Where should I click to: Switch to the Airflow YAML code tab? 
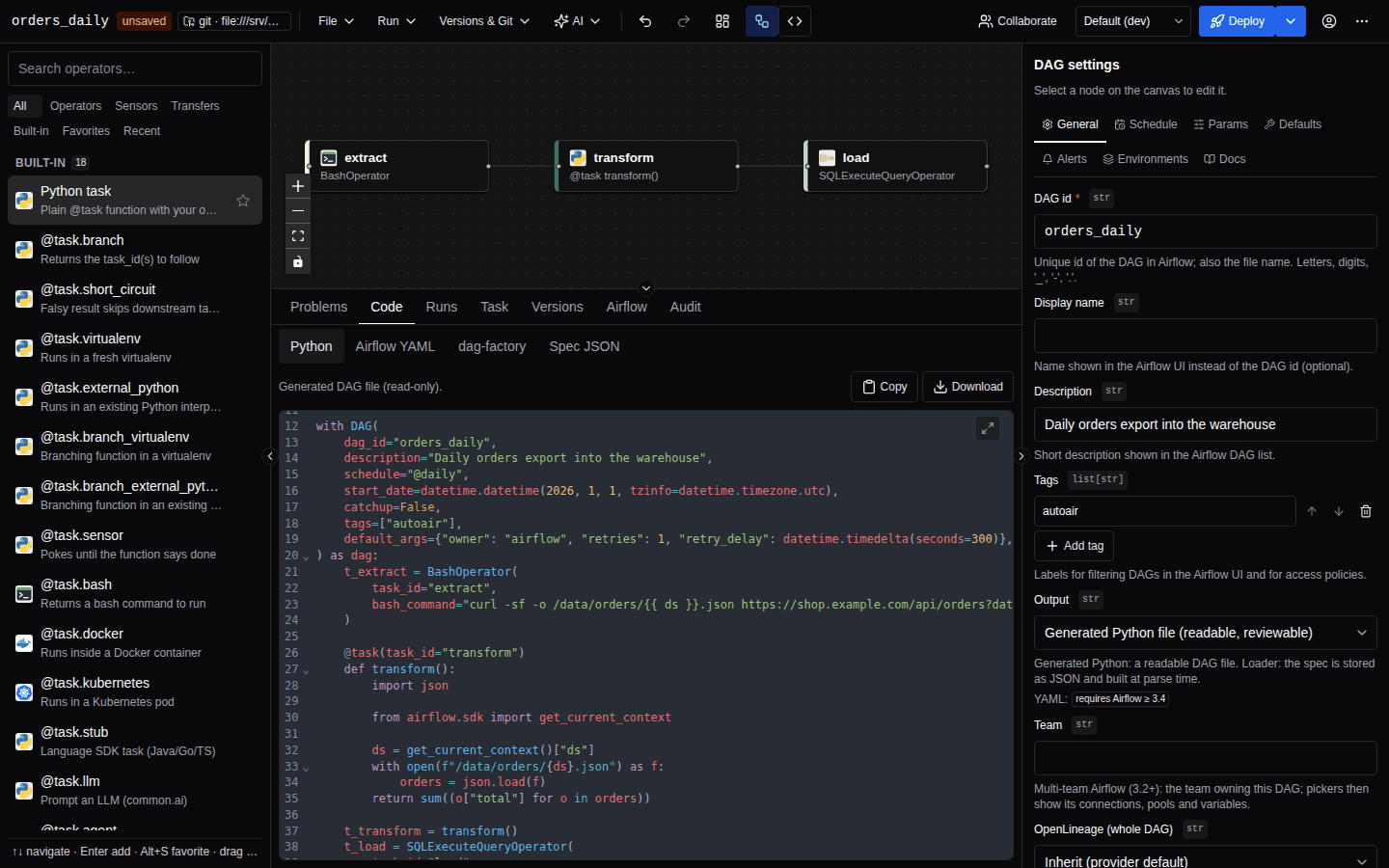(x=395, y=346)
